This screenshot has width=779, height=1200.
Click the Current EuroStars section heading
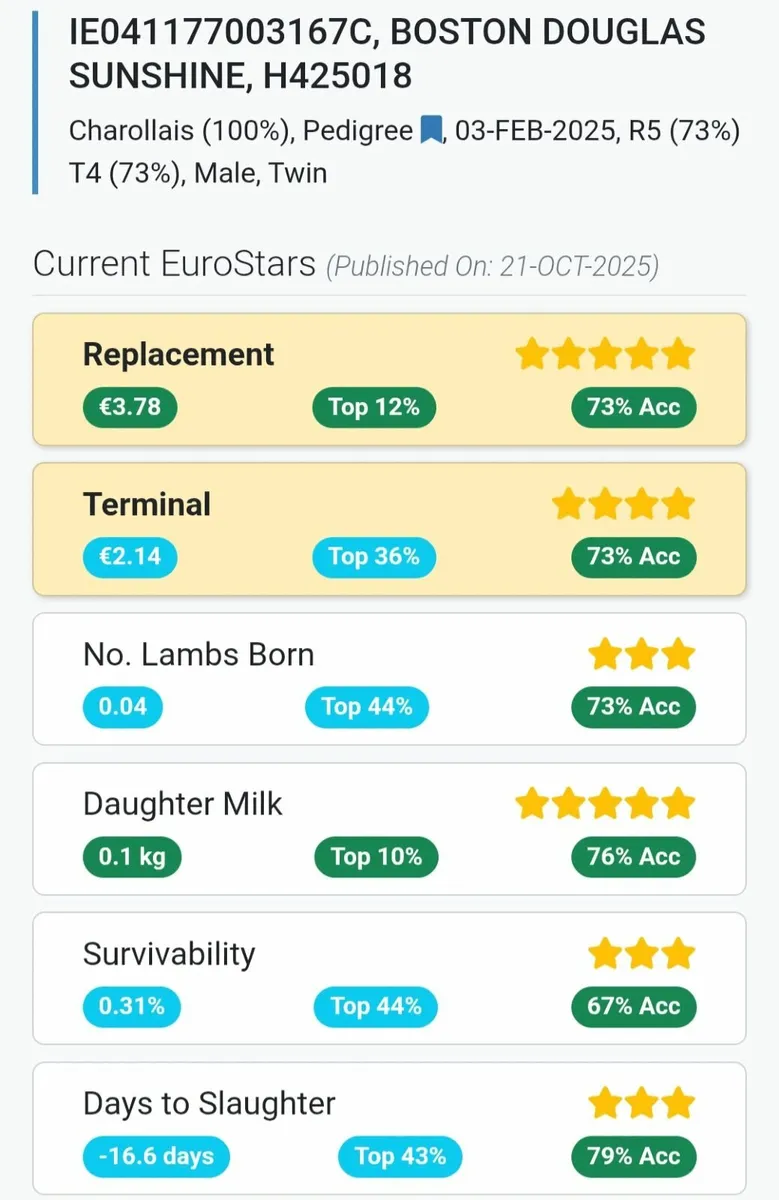tap(174, 265)
